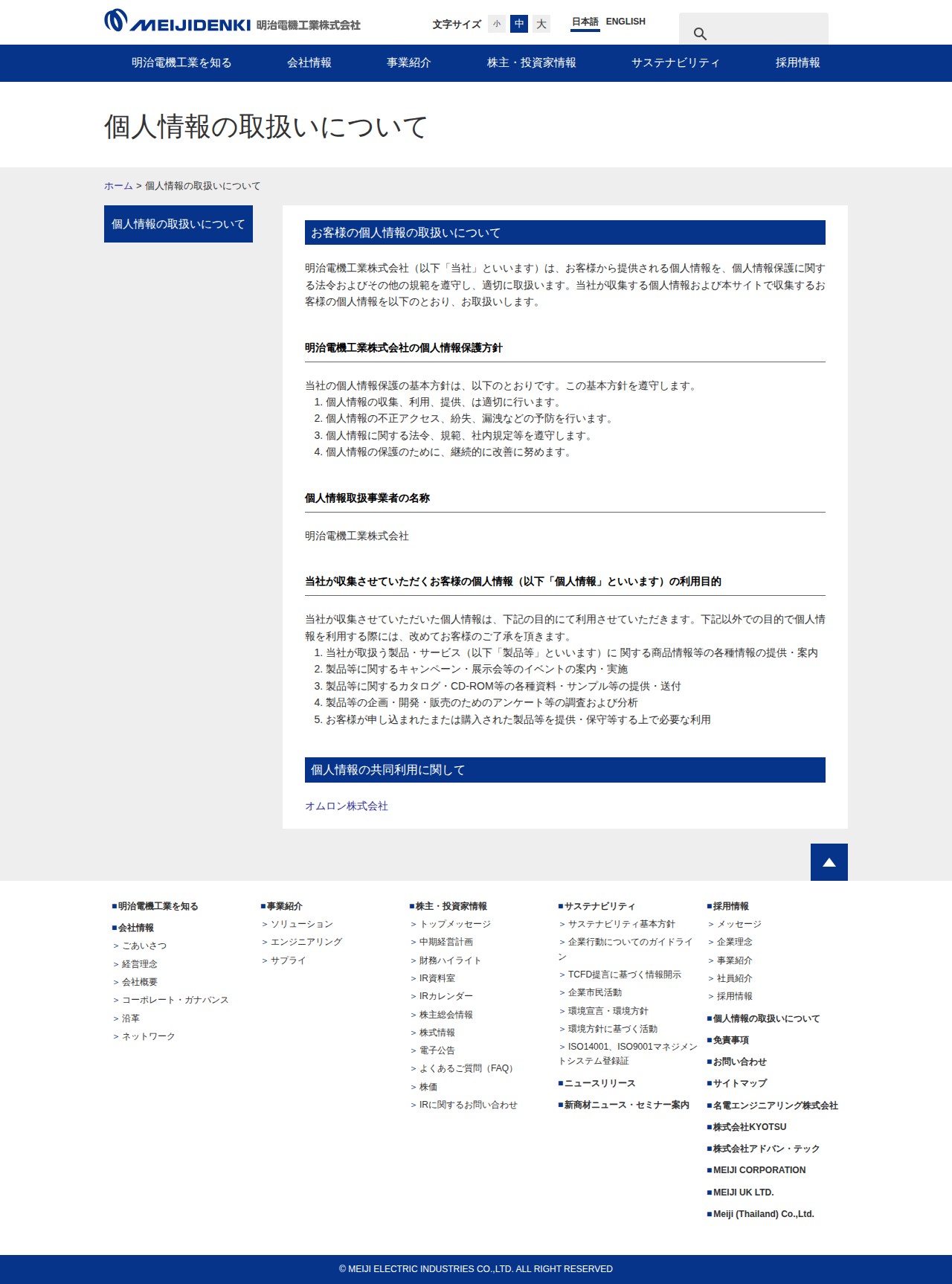This screenshot has height=1284, width=952.
Task: Set font size to small (小)
Action: (x=497, y=24)
